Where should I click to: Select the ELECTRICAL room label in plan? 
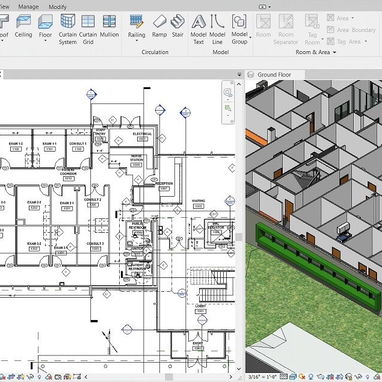(x=142, y=134)
